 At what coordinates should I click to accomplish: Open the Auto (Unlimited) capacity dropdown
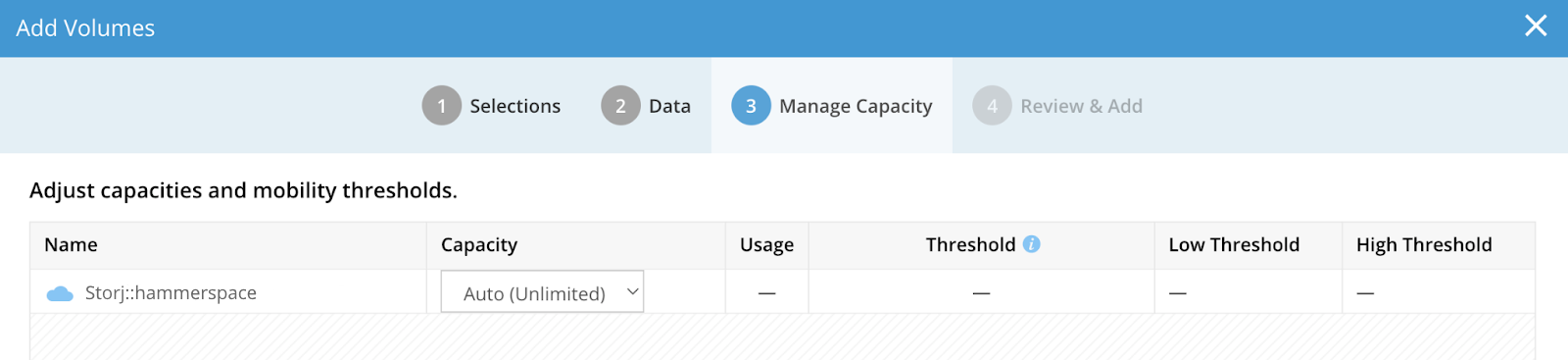542,292
